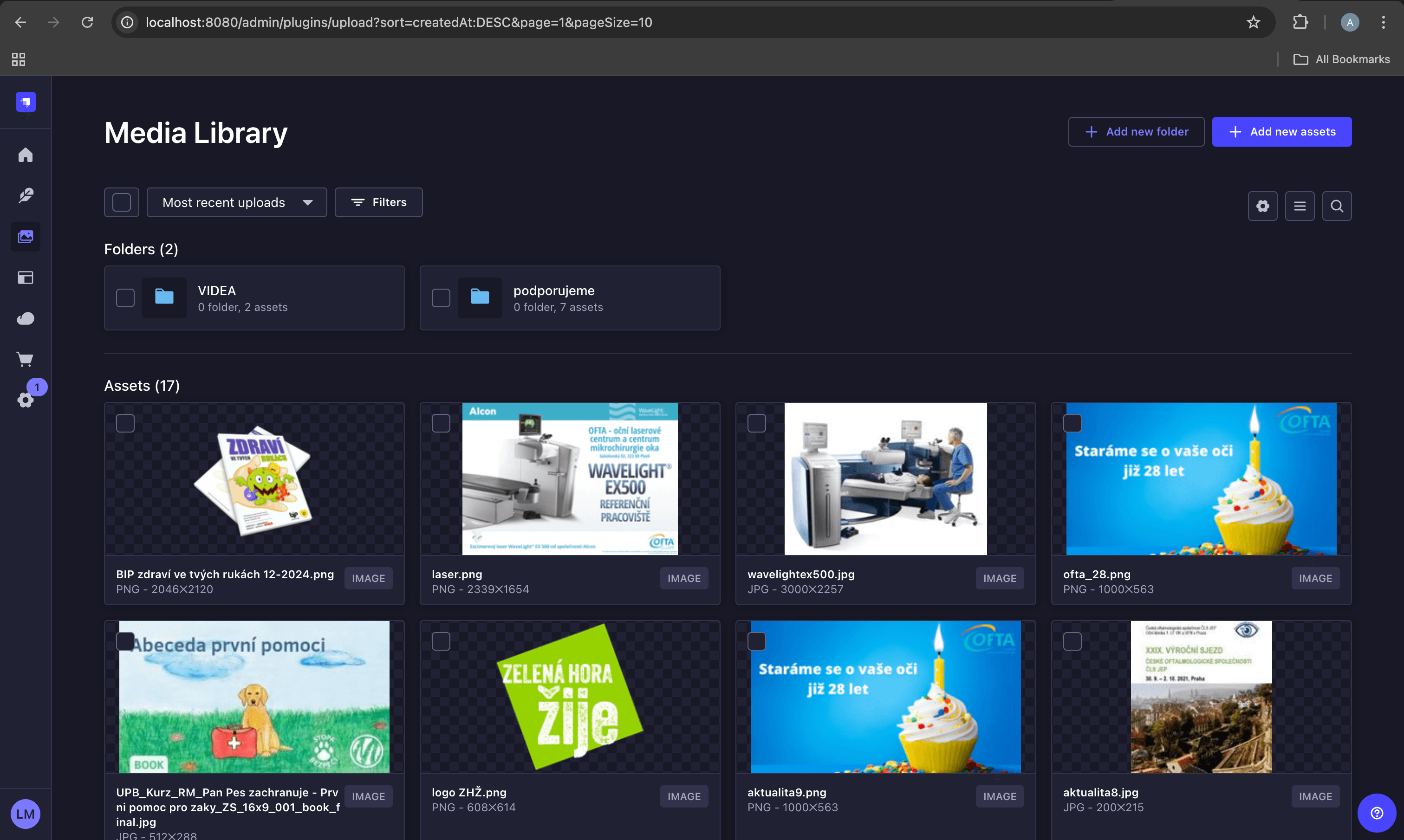Open Chrome profile avatar A
The height and width of the screenshot is (840, 1404).
click(1350, 22)
